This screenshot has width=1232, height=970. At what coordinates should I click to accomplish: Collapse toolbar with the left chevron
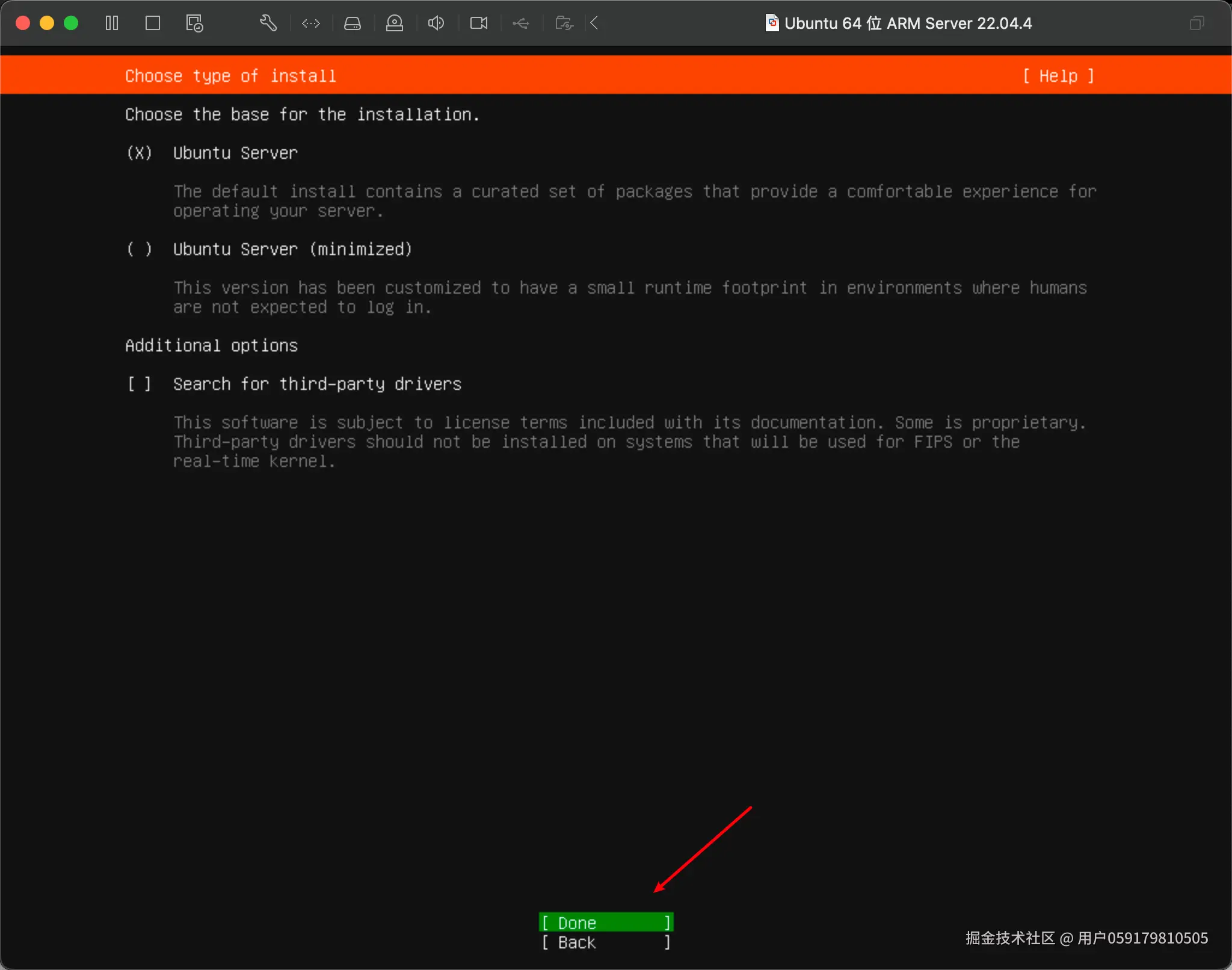(594, 23)
